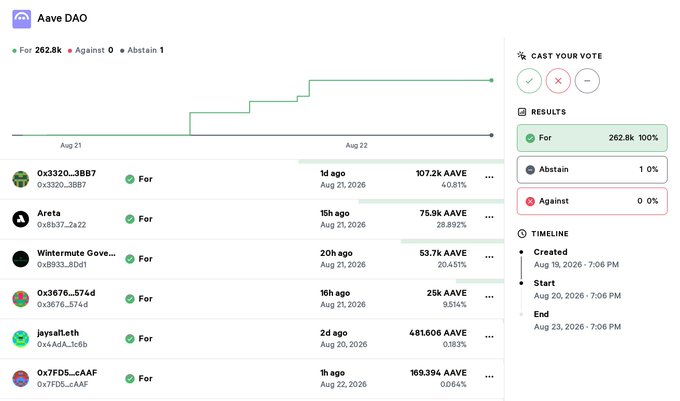Select the End timeline marker
Screen dimensions: 680x401
point(521,314)
